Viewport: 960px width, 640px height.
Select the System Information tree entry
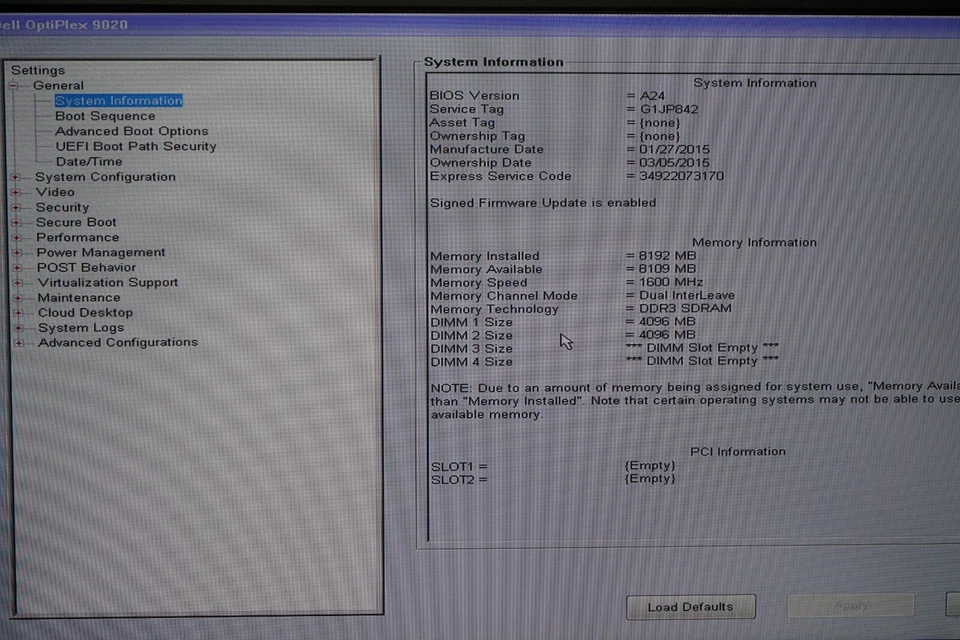118,100
